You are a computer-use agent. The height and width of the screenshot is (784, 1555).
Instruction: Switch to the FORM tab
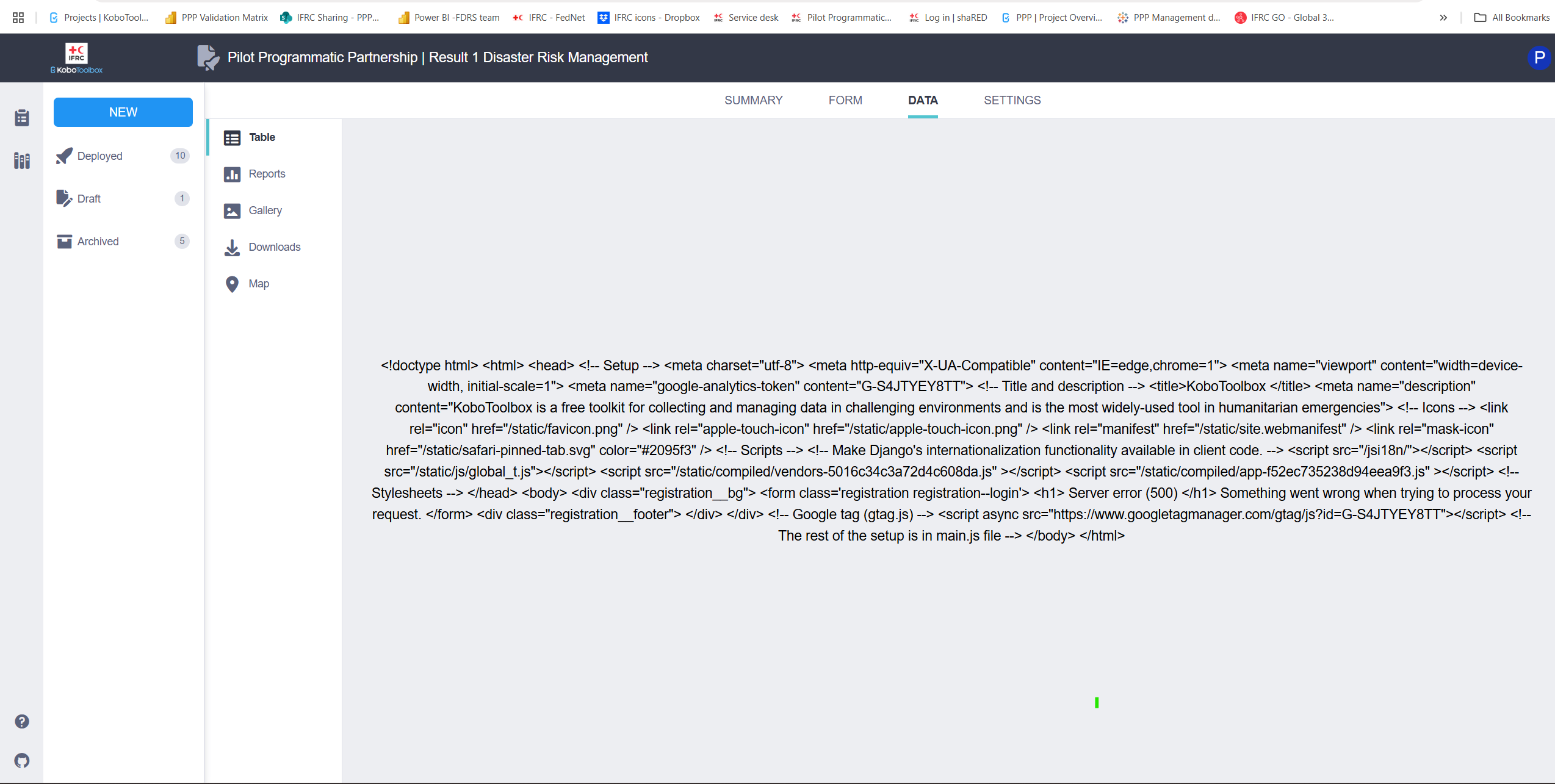[845, 100]
